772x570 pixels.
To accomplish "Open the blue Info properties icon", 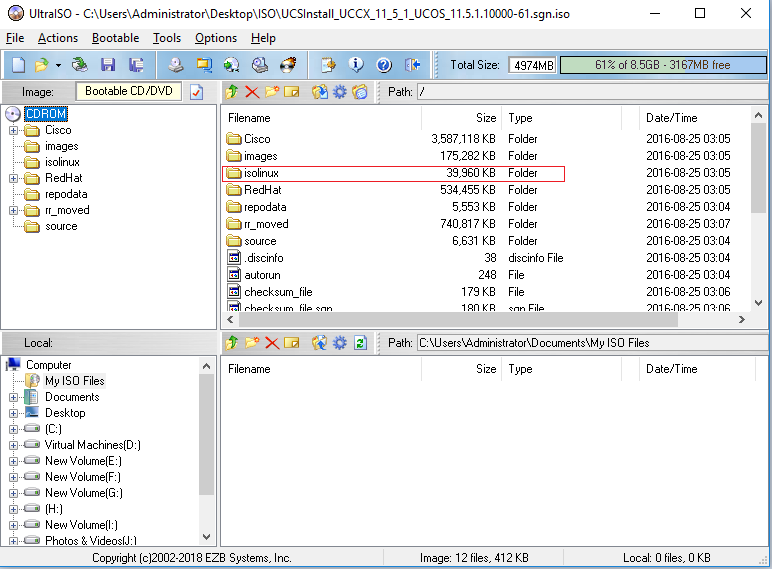I will click(x=356, y=64).
